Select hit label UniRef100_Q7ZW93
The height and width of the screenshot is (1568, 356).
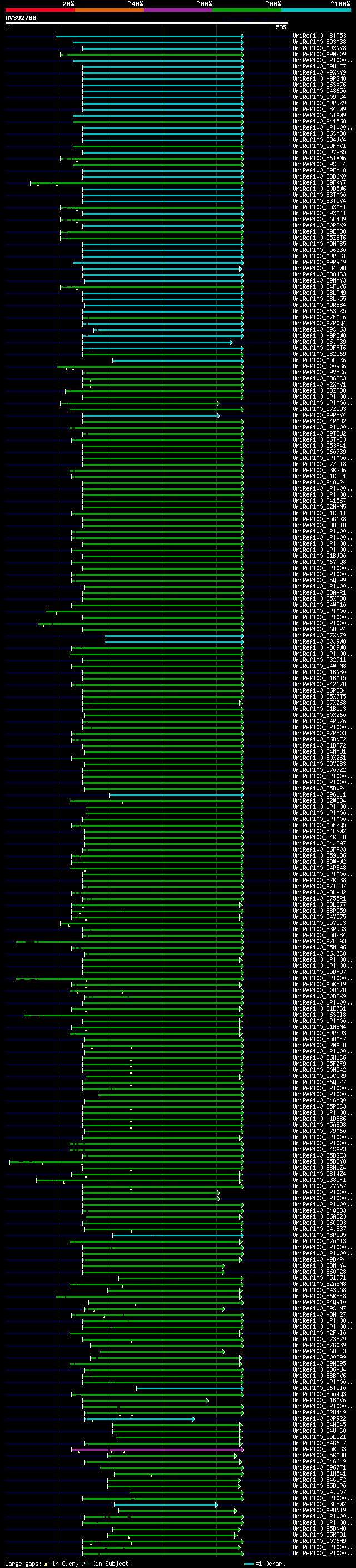(319, 409)
